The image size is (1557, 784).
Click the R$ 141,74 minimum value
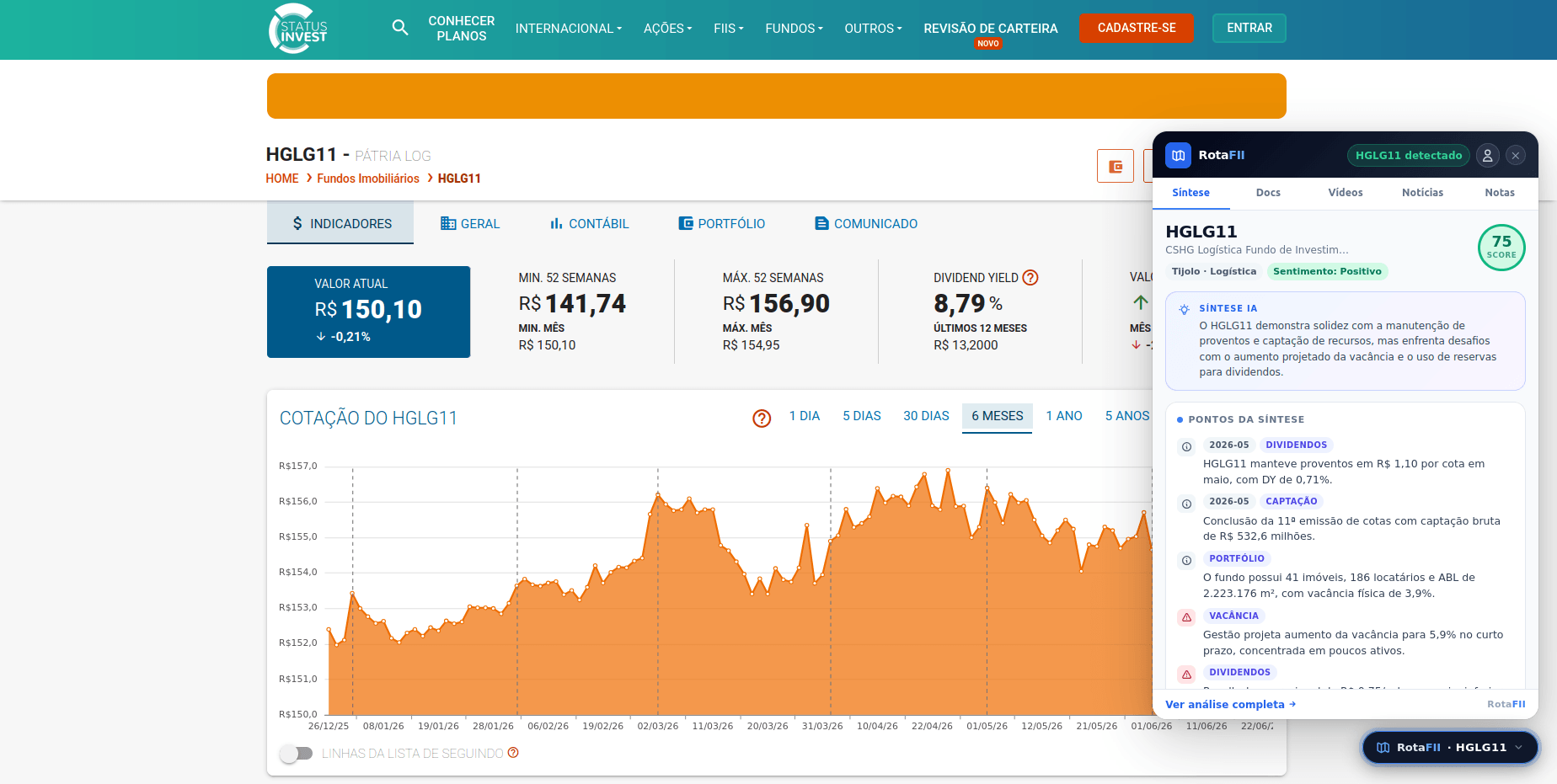tap(572, 303)
